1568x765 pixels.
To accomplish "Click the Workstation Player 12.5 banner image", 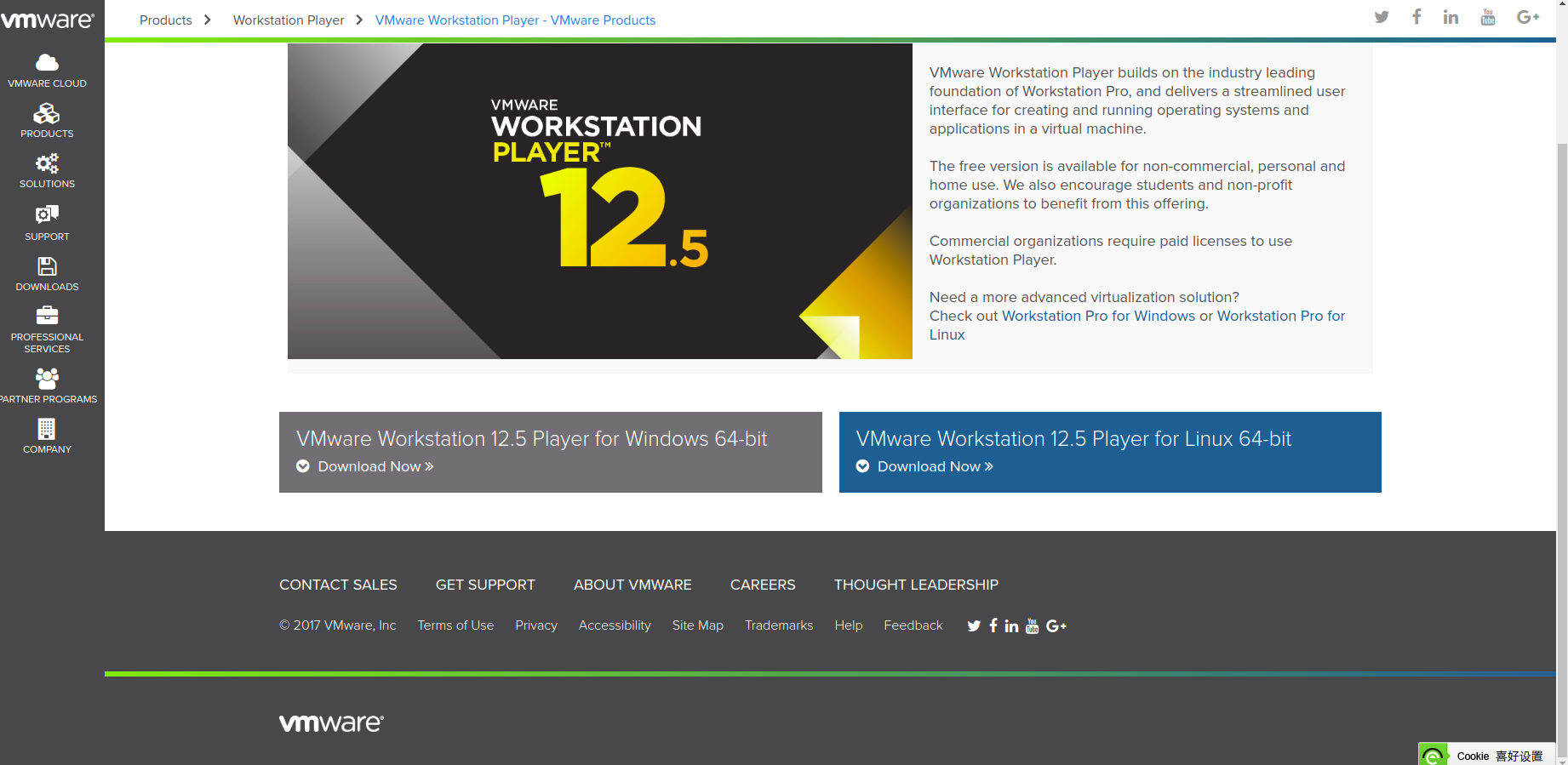I will pos(599,201).
